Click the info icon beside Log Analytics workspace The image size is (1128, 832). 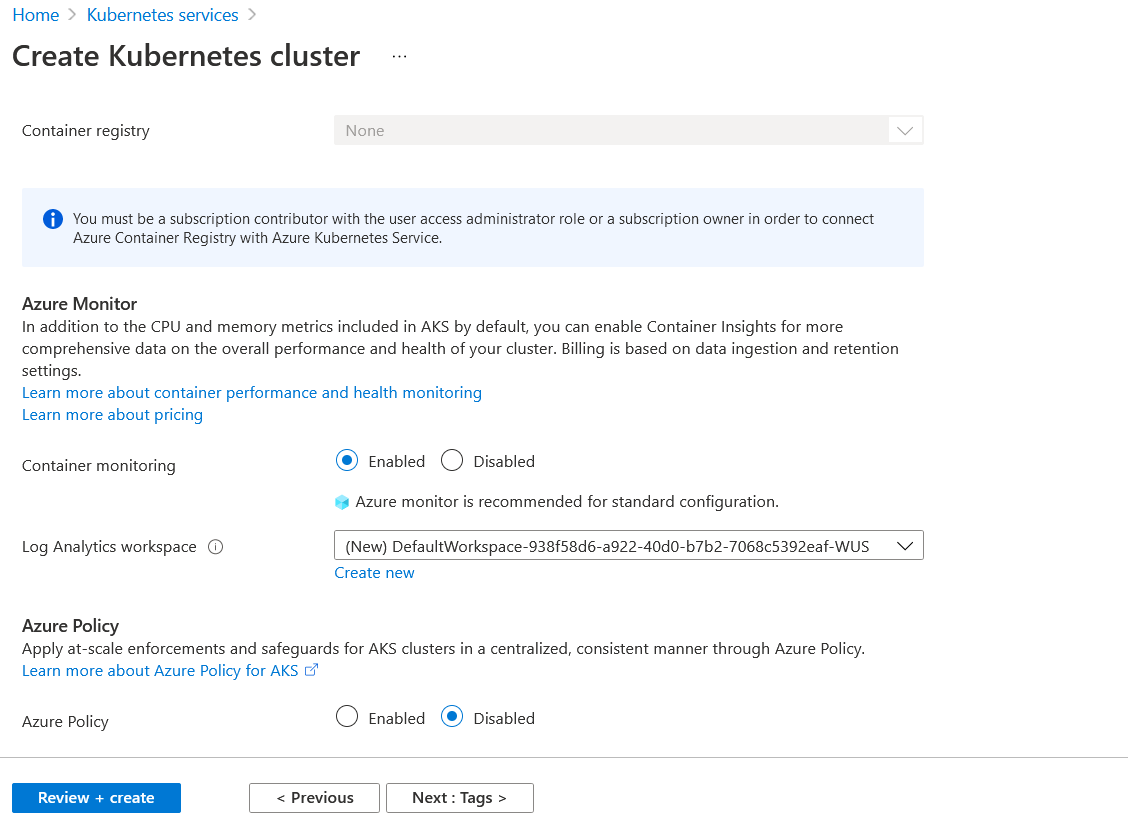215,547
